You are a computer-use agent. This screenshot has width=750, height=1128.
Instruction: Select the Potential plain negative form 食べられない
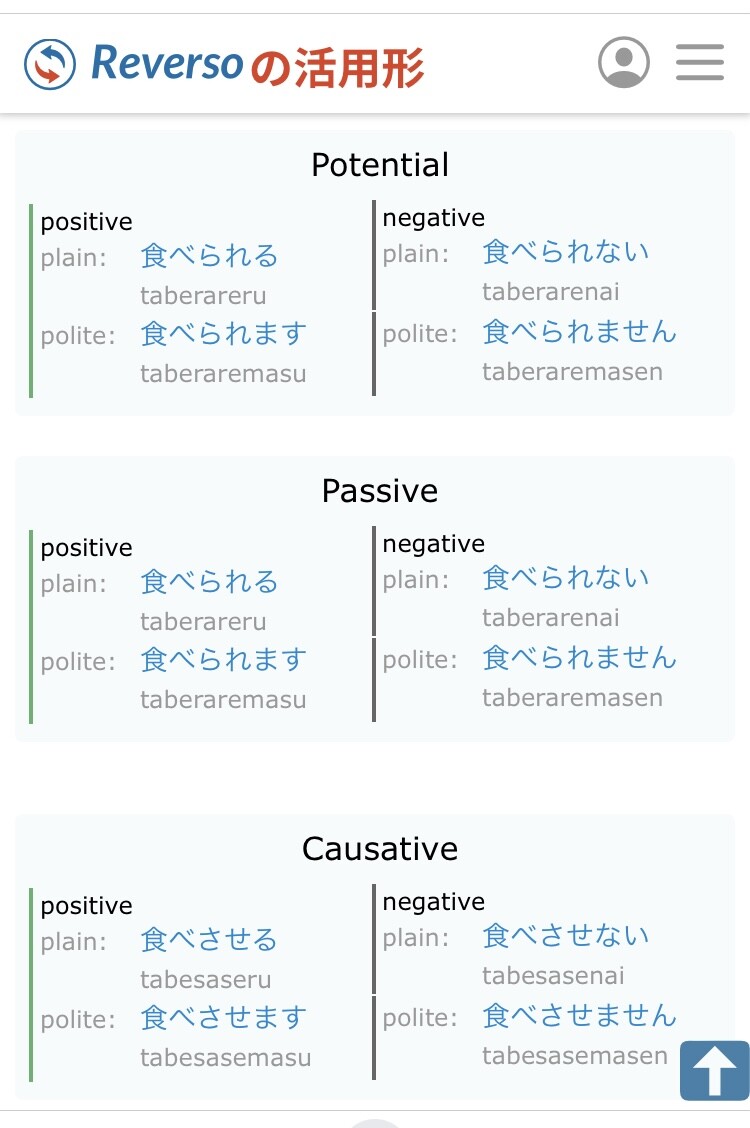click(x=565, y=252)
